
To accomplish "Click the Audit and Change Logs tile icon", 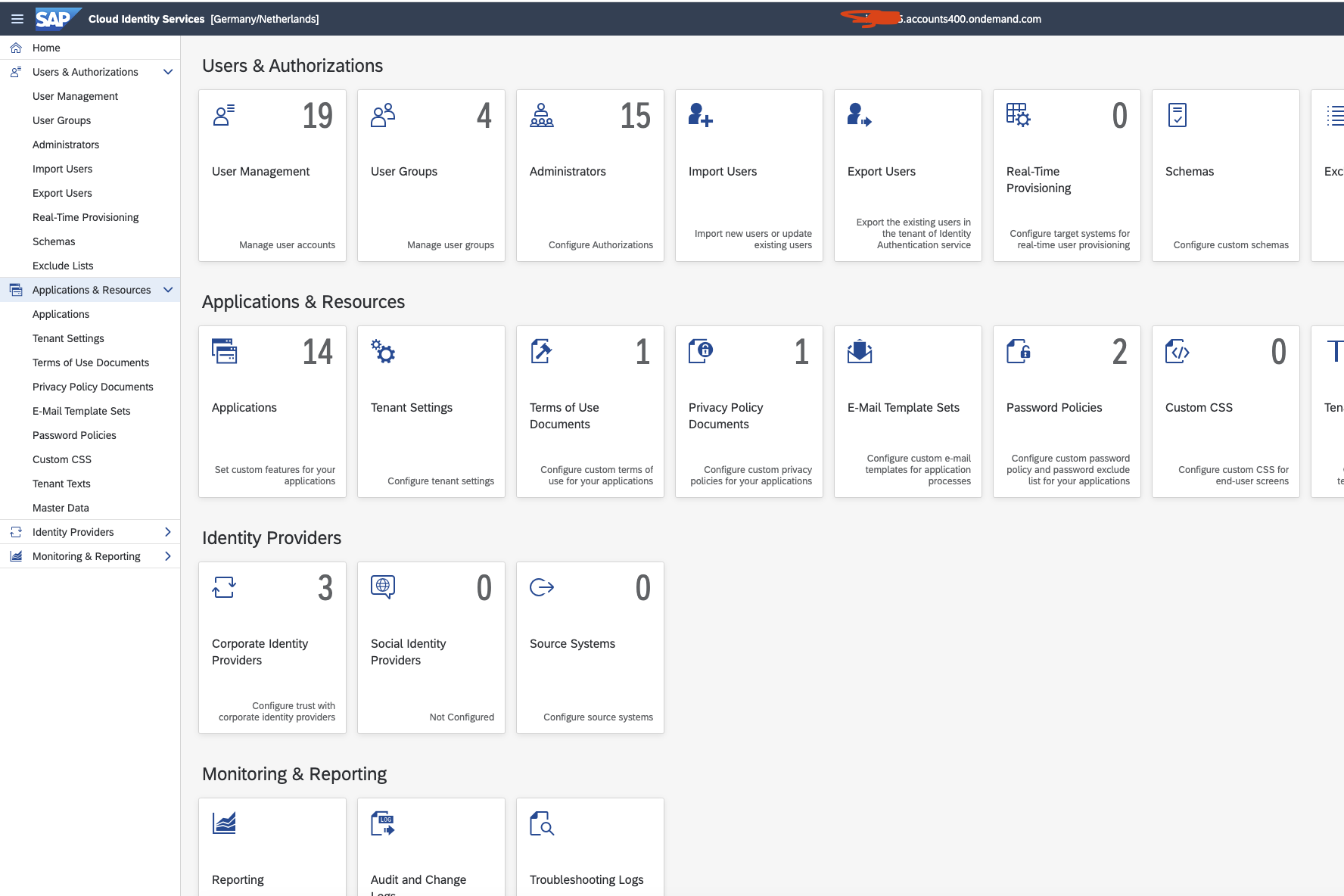I will click(x=383, y=823).
